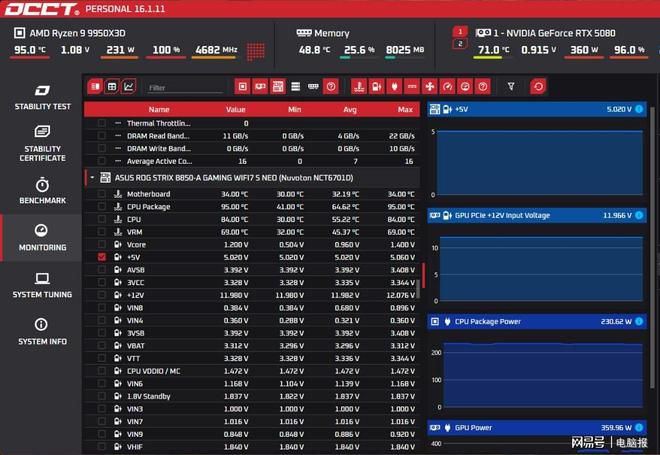Screen dimensions: 660x455
Task: Toggle the current sensor type filter
Action: point(412,87)
